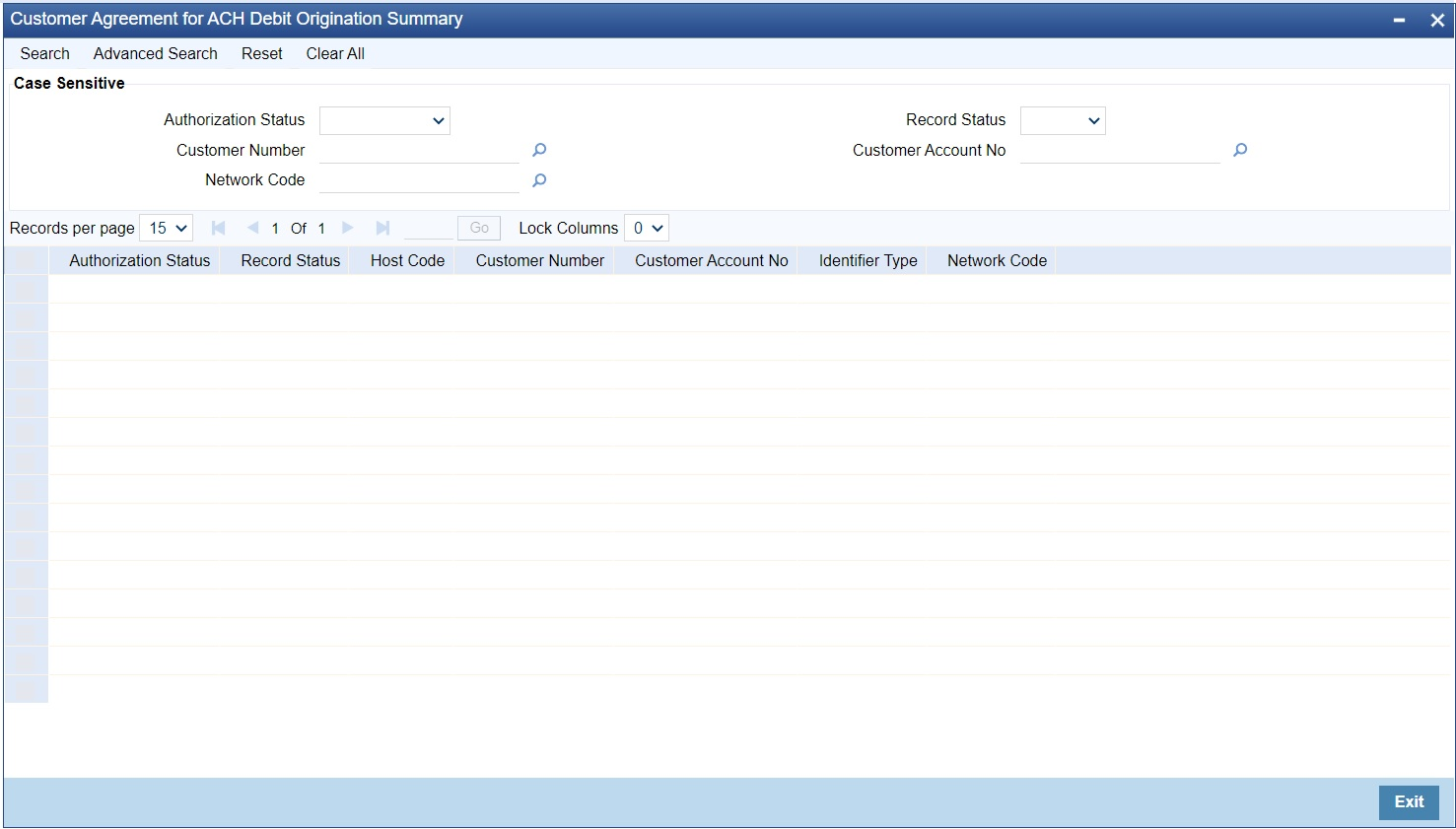The height and width of the screenshot is (829, 1456).
Task: Sort by Customer Number column header
Action: (540, 260)
